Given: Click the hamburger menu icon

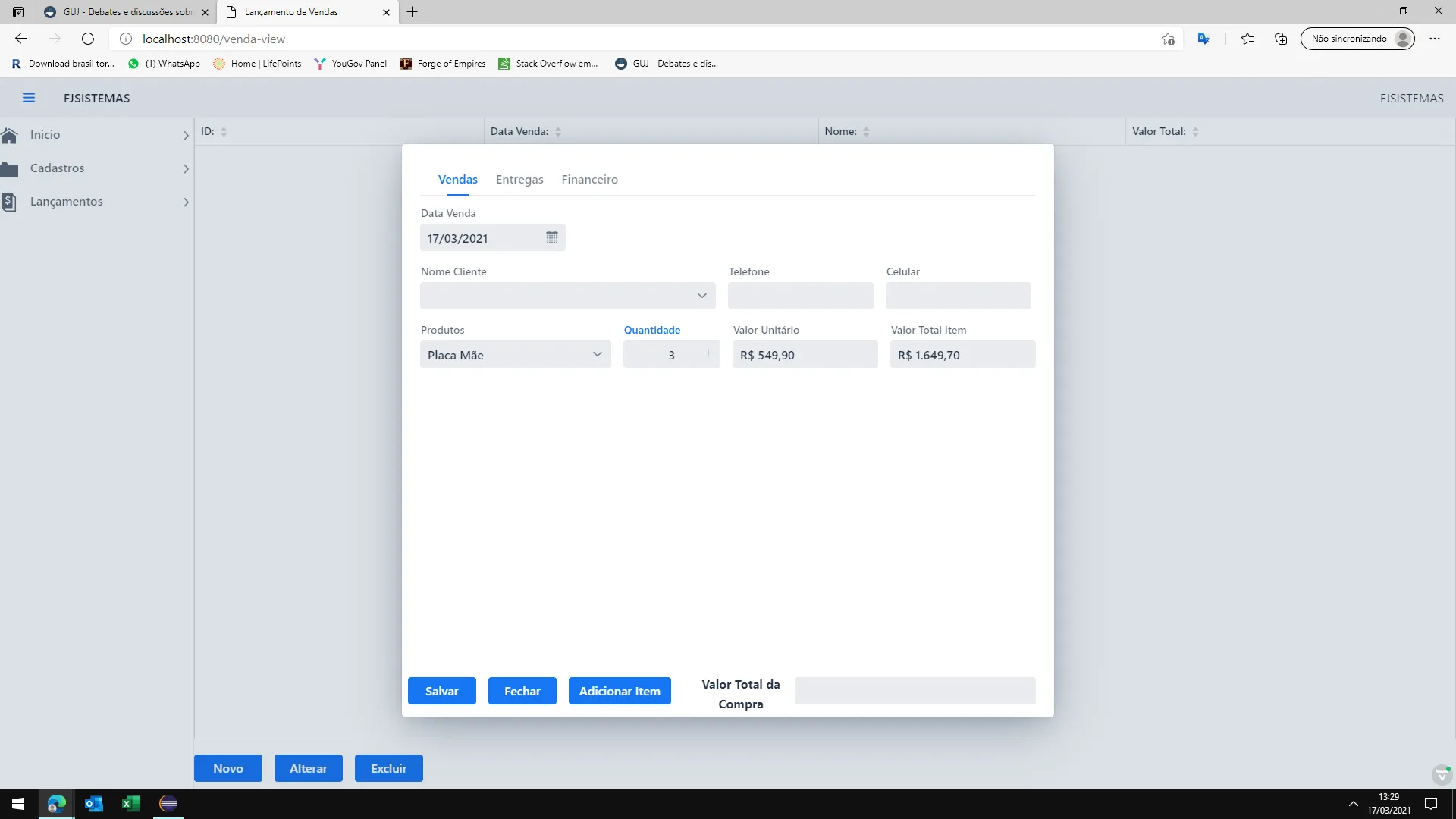Looking at the screenshot, I should click(29, 98).
